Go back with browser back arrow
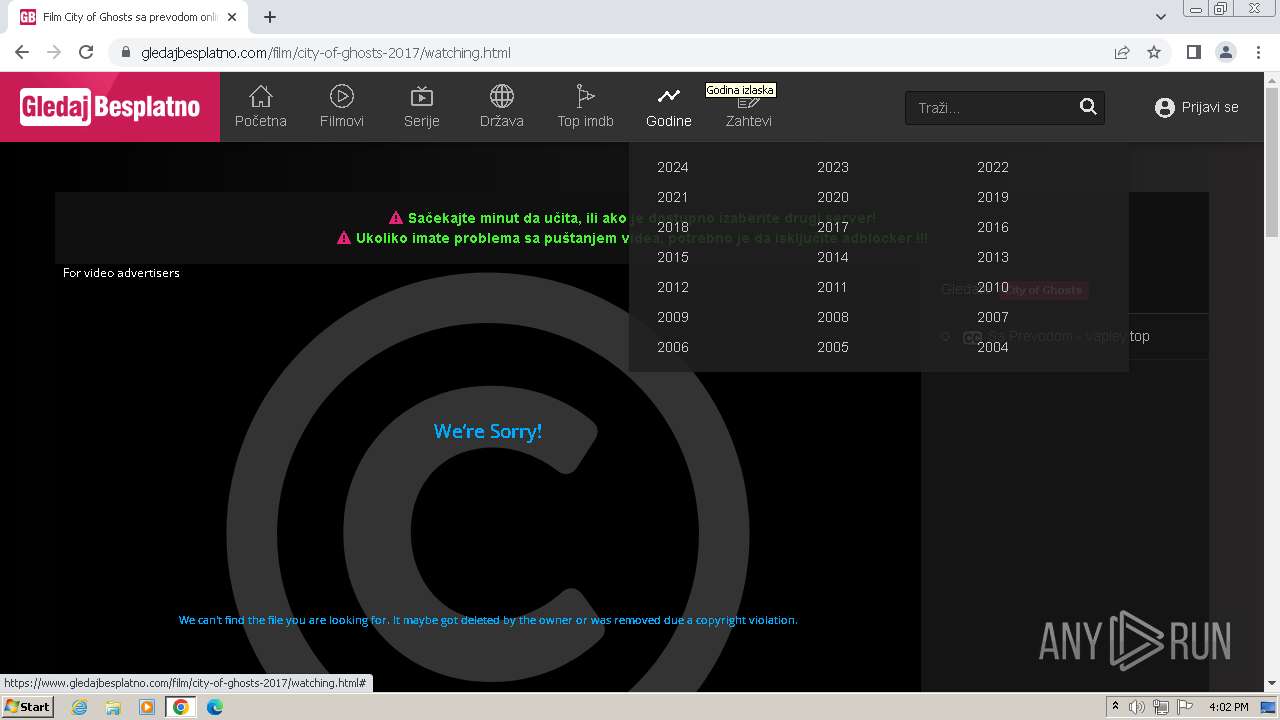The height and width of the screenshot is (720, 1280). (x=22, y=53)
